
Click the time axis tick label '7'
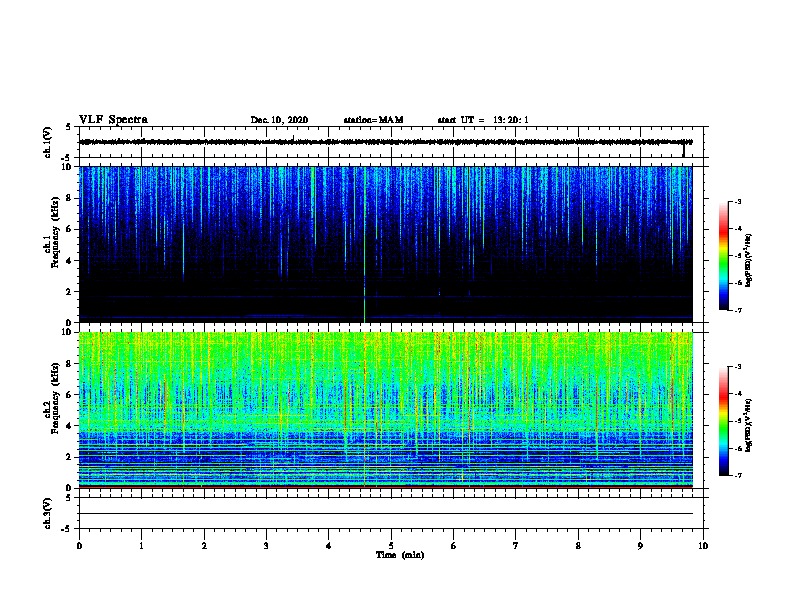pos(516,545)
